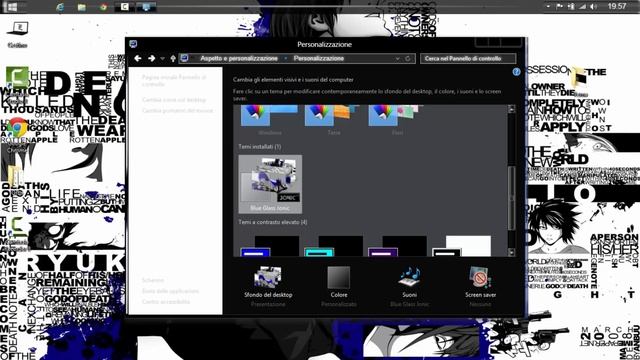
Task: Open the window title bar system icon
Action: tap(133, 44)
